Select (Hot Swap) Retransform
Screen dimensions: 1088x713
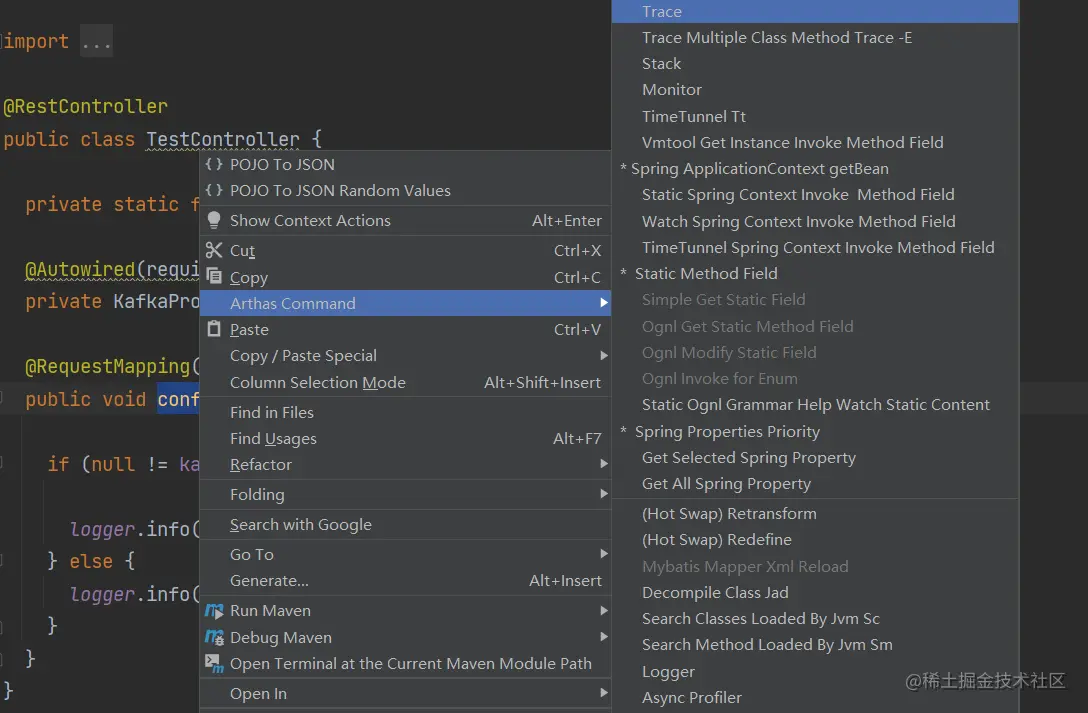point(815,514)
